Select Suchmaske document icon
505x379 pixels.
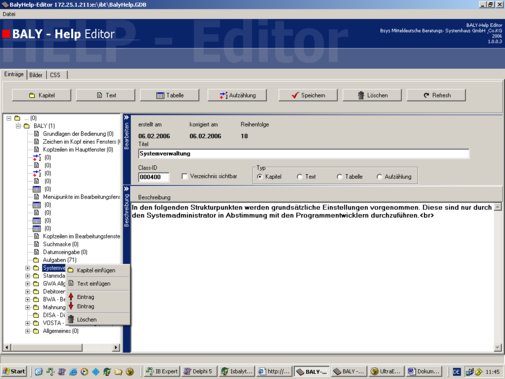coord(37,244)
